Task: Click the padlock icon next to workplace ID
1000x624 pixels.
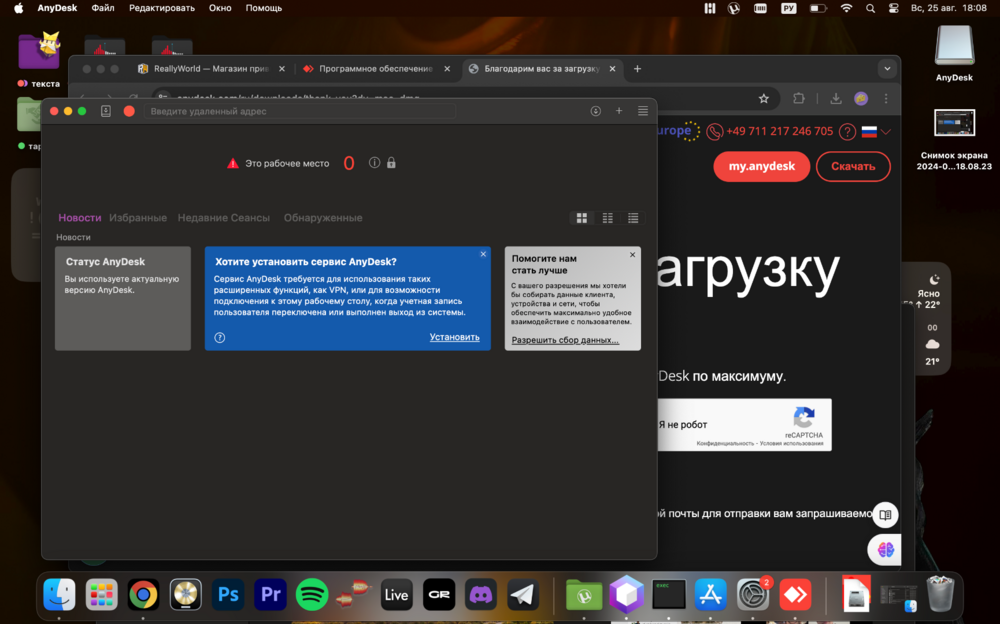Action: pyautogui.click(x=391, y=163)
